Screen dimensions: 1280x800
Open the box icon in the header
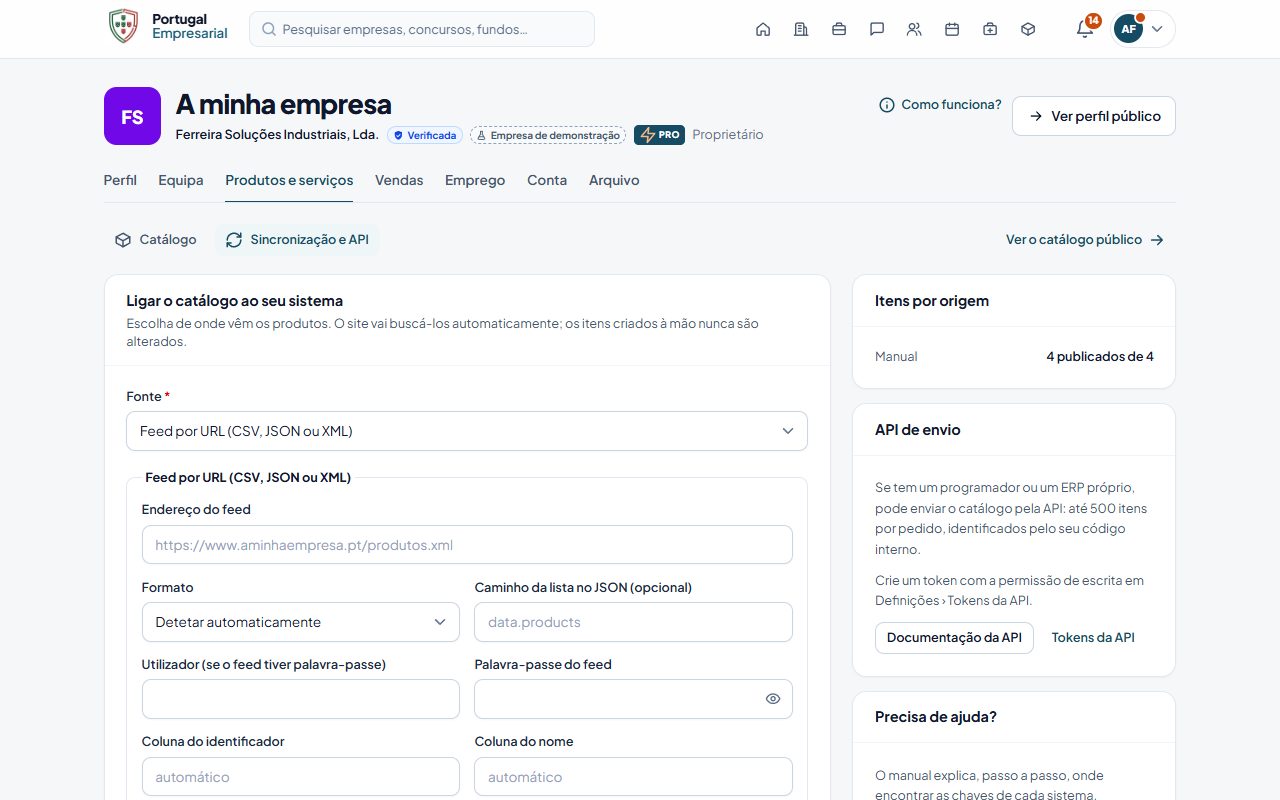1028,29
